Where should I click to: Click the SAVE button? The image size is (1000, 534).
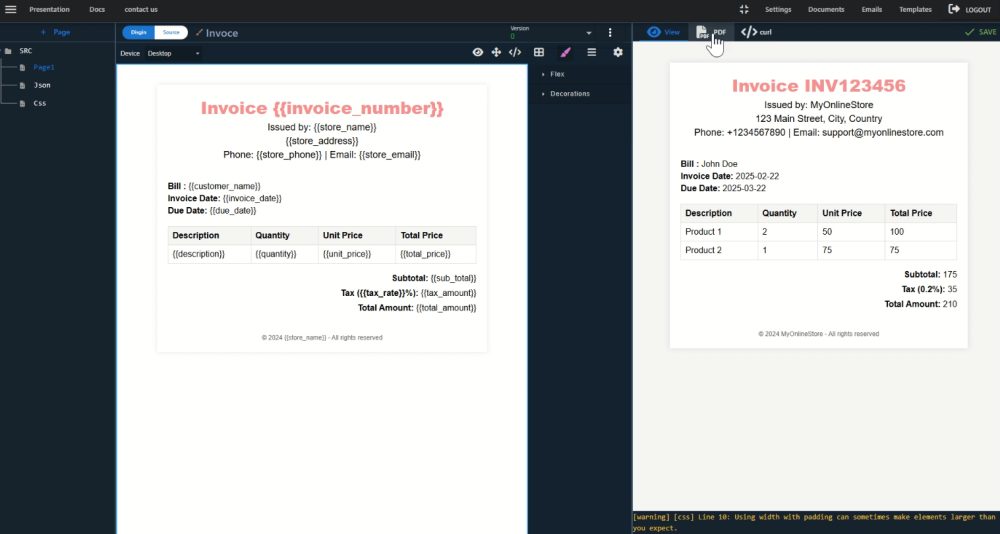point(981,32)
